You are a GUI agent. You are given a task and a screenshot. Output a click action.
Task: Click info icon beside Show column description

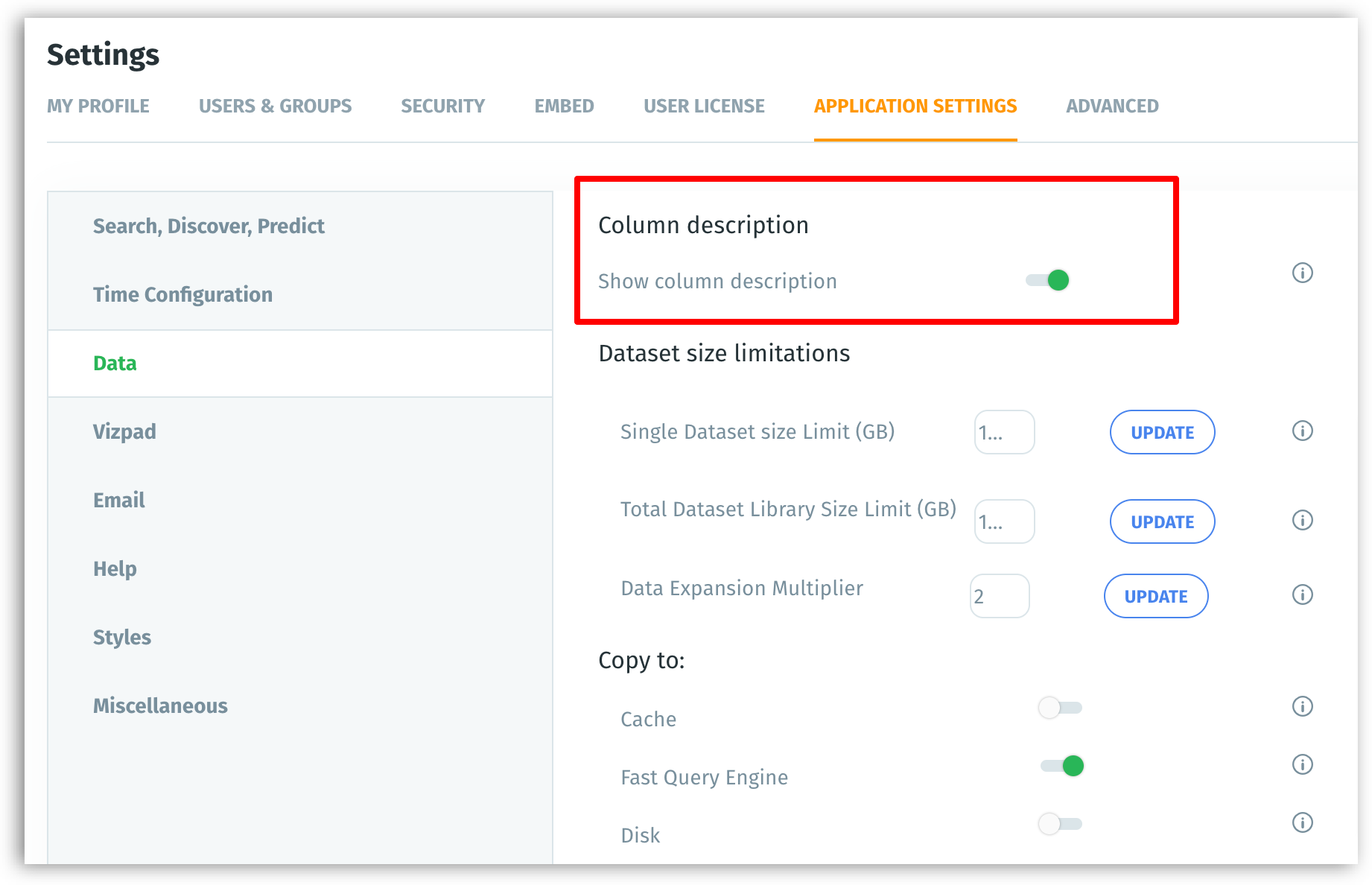tap(1302, 273)
